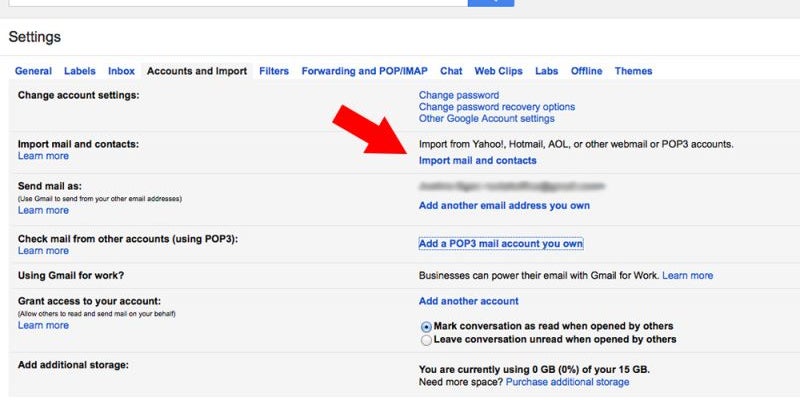Click the Change password link
The width and height of the screenshot is (800, 400).
pos(459,95)
